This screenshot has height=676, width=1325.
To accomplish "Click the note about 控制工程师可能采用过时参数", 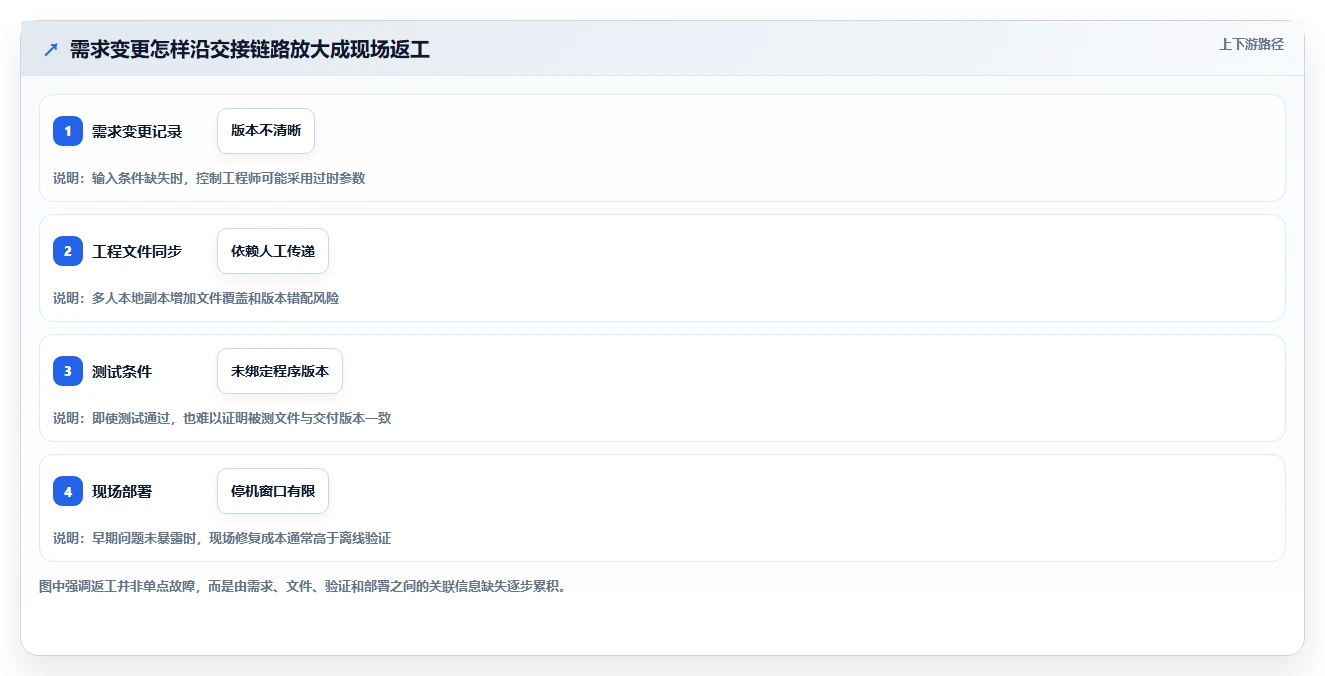I will (209, 178).
